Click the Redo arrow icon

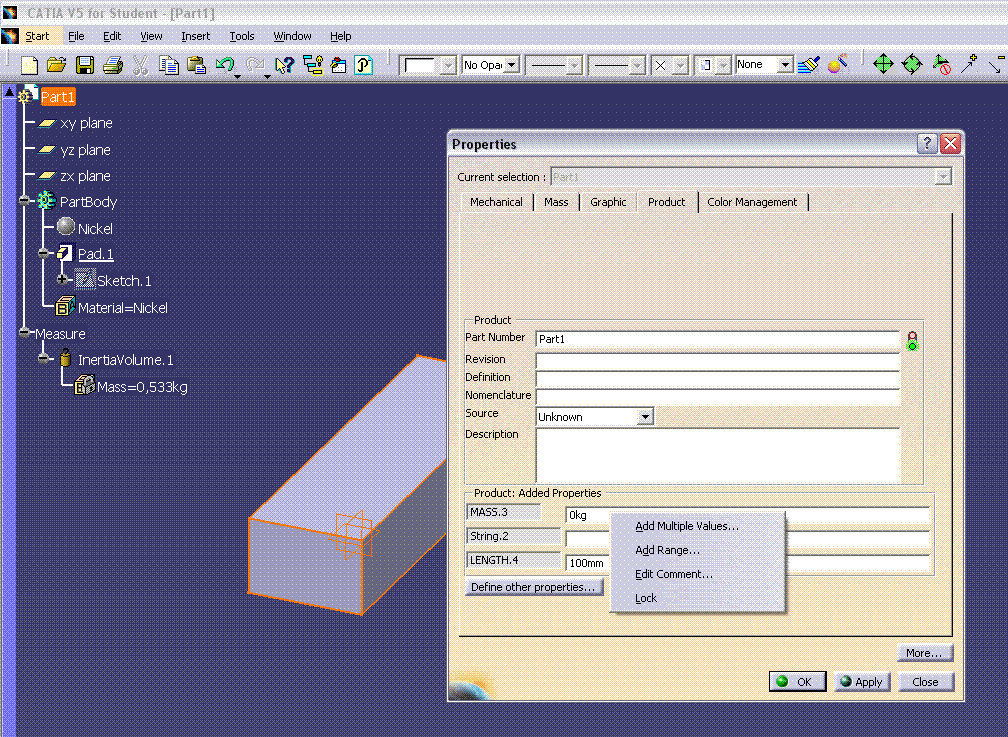coord(255,64)
